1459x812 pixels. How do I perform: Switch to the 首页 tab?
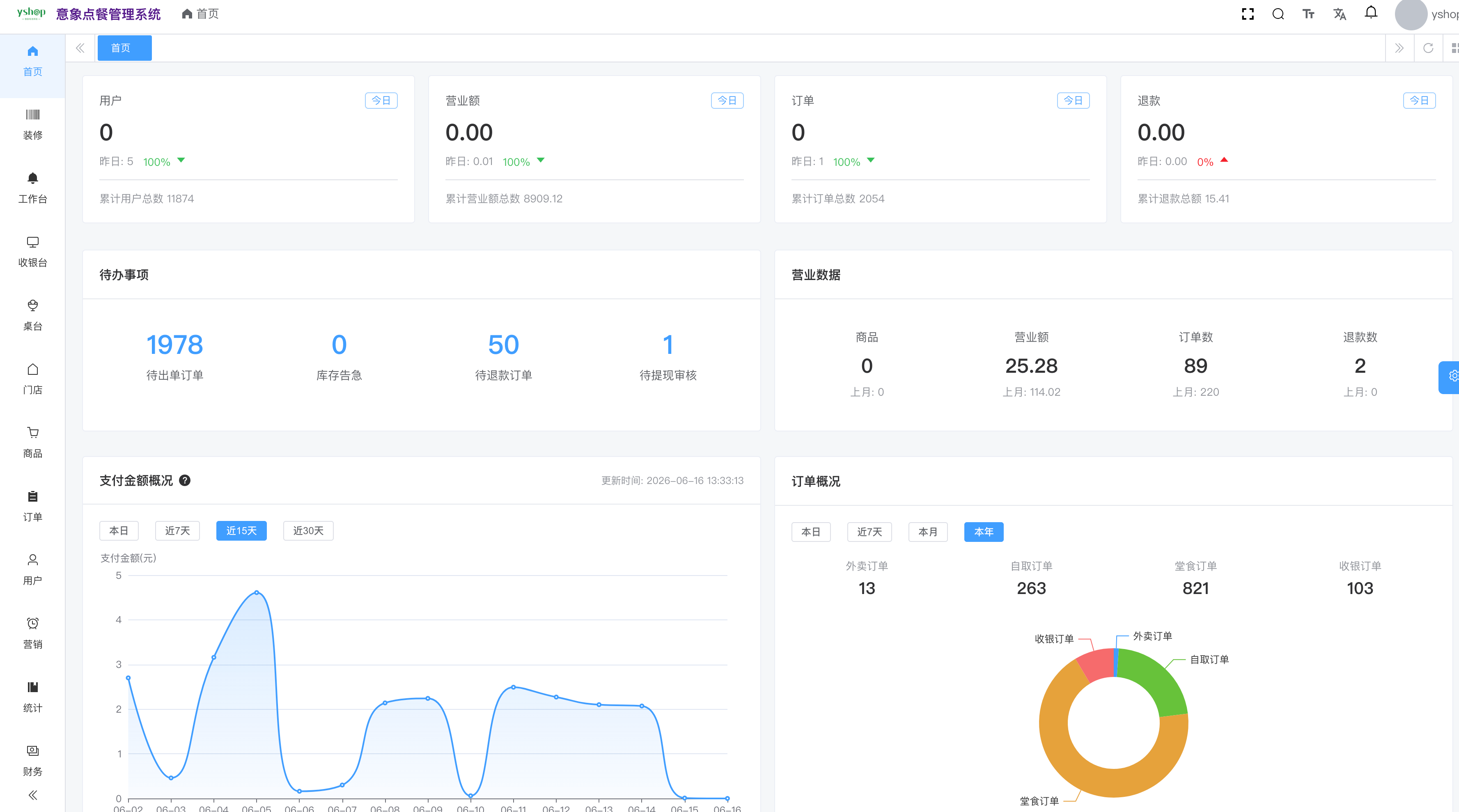click(125, 48)
